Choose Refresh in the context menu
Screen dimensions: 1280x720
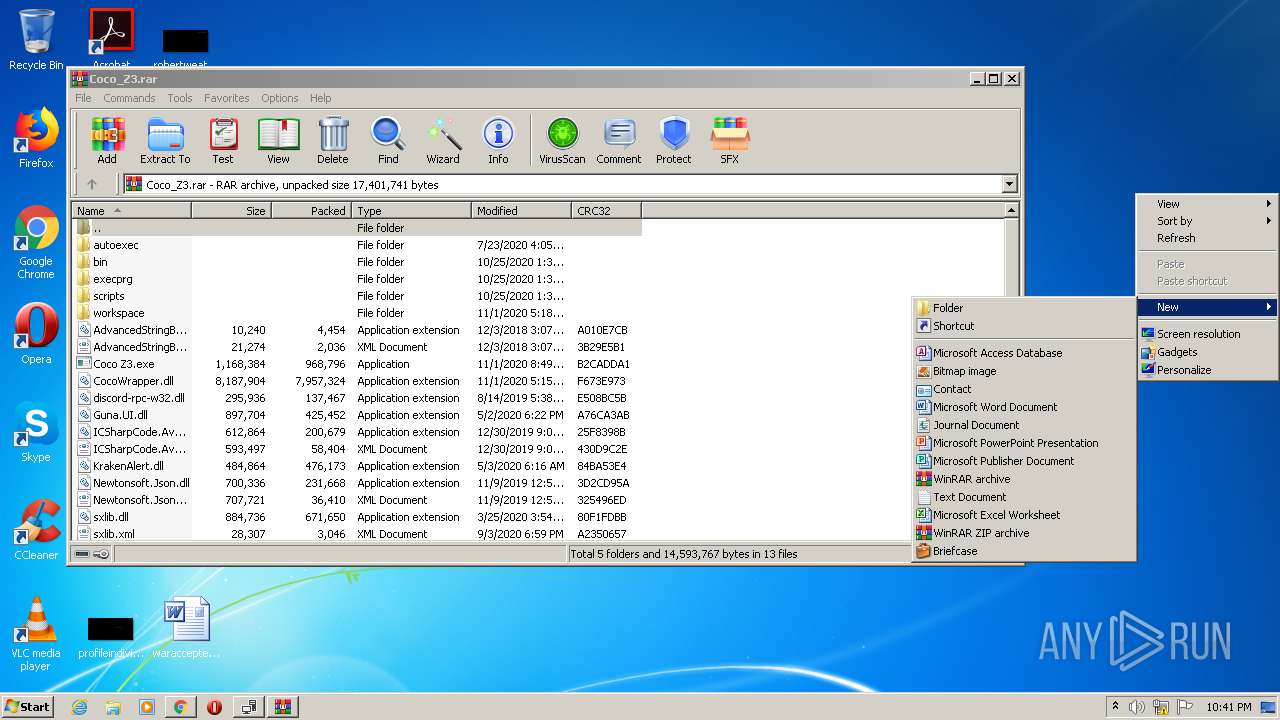pyautogui.click(x=1207, y=238)
